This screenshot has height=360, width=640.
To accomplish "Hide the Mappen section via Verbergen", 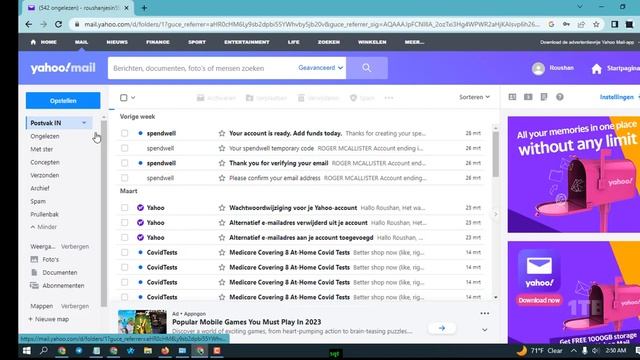I will click(75, 306).
